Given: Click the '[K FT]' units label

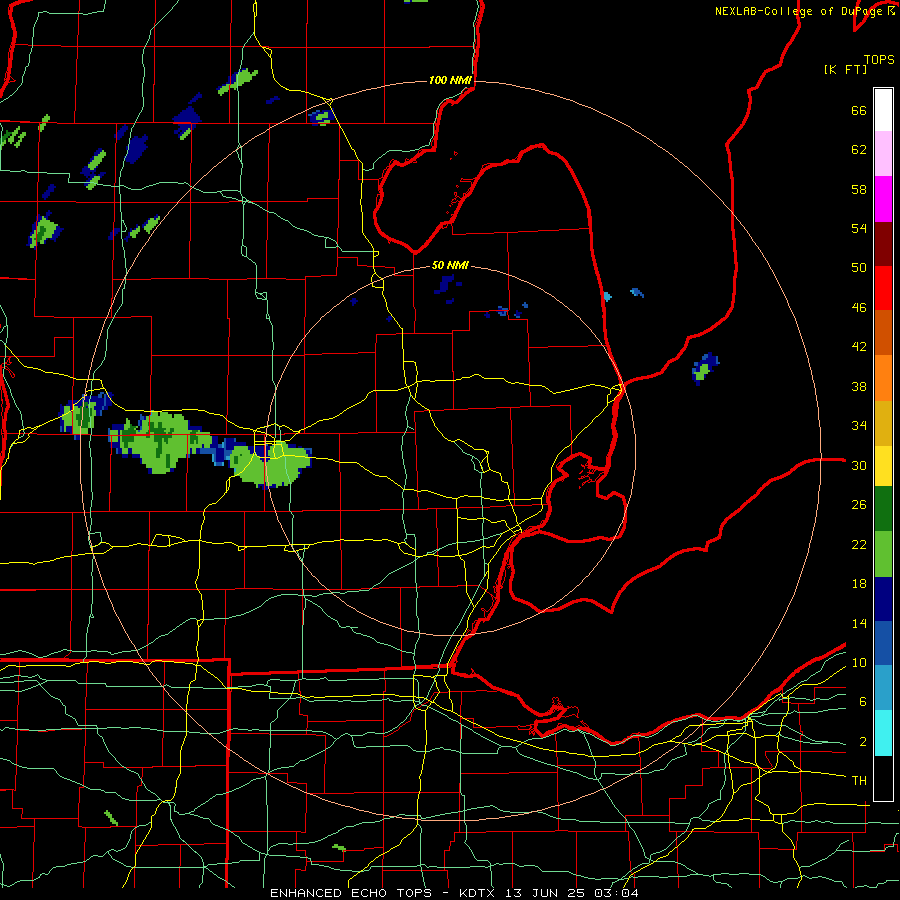Looking at the screenshot, I should (845, 69).
